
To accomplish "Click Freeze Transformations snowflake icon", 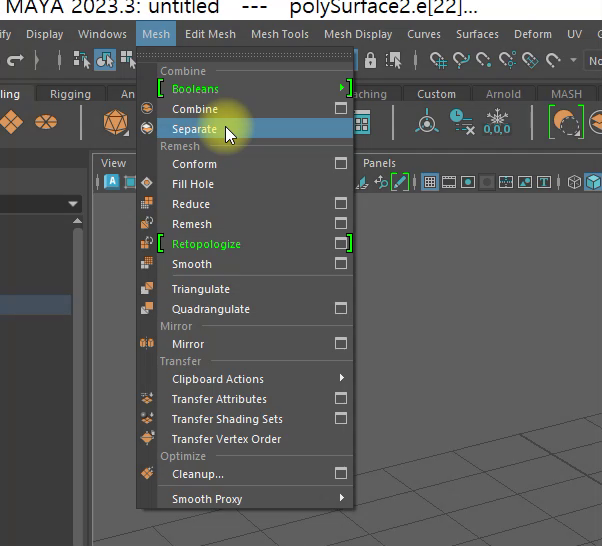I will tap(497, 122).
